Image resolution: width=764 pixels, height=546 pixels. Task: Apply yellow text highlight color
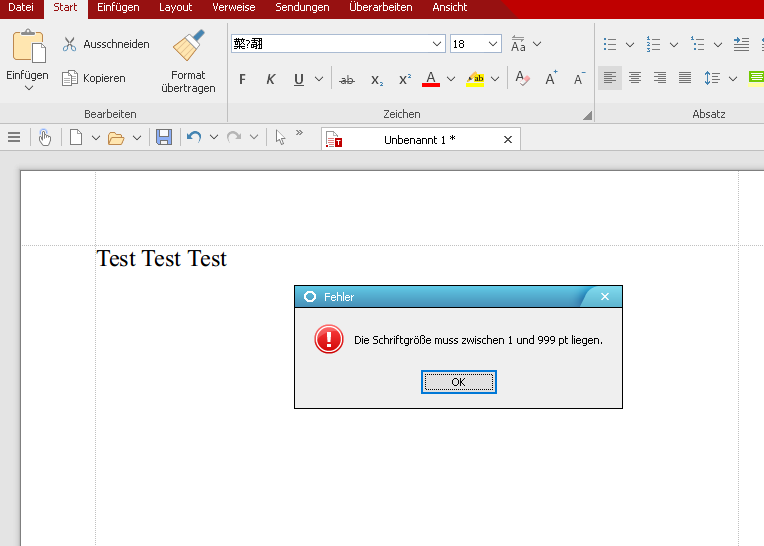475,79
